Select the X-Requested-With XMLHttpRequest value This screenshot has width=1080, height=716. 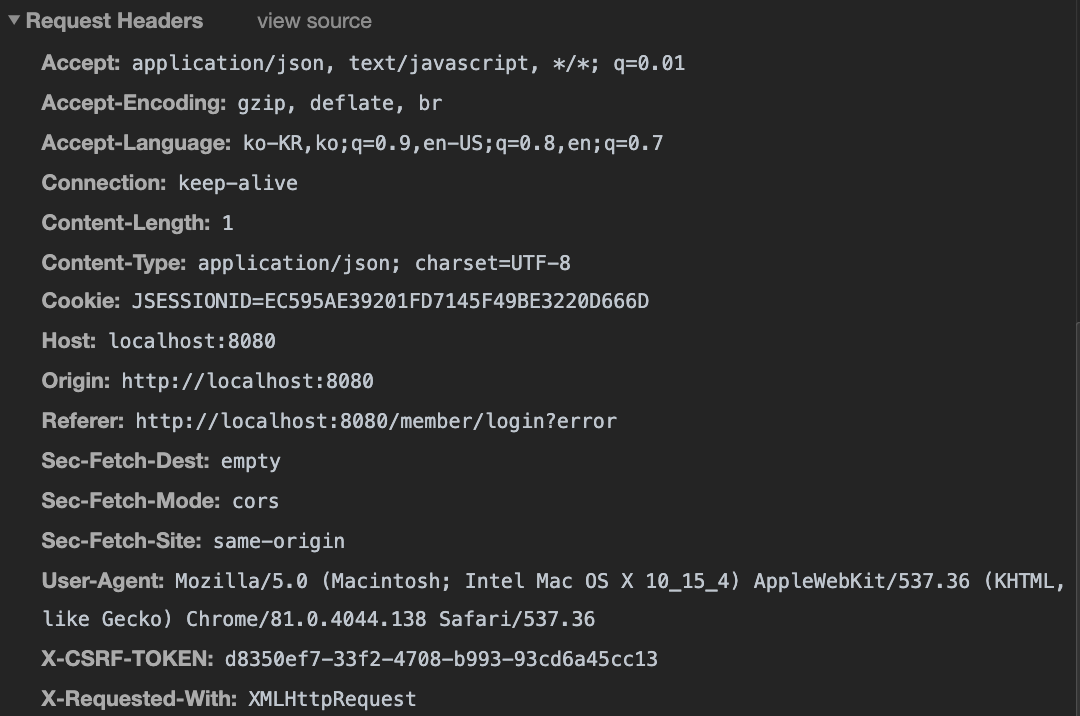pos(331,699)
